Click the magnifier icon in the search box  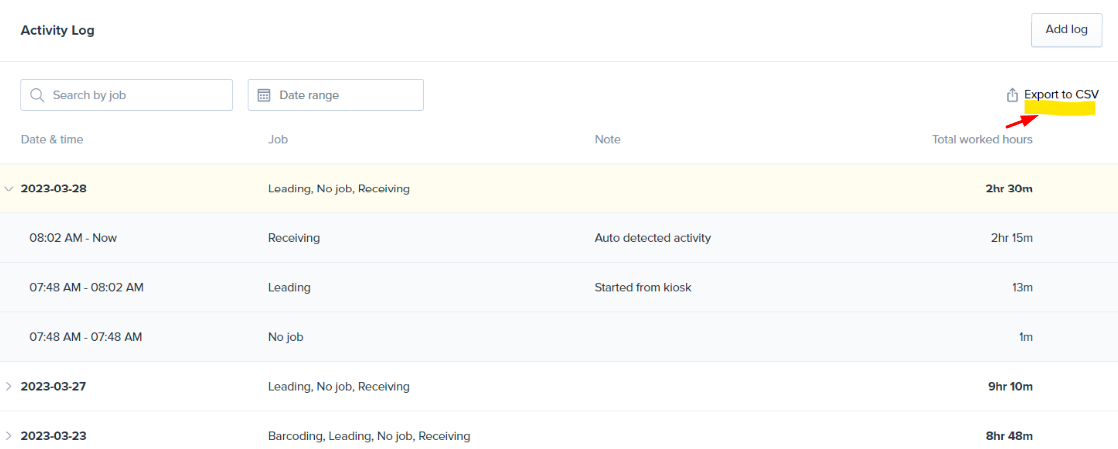(38, 95)
